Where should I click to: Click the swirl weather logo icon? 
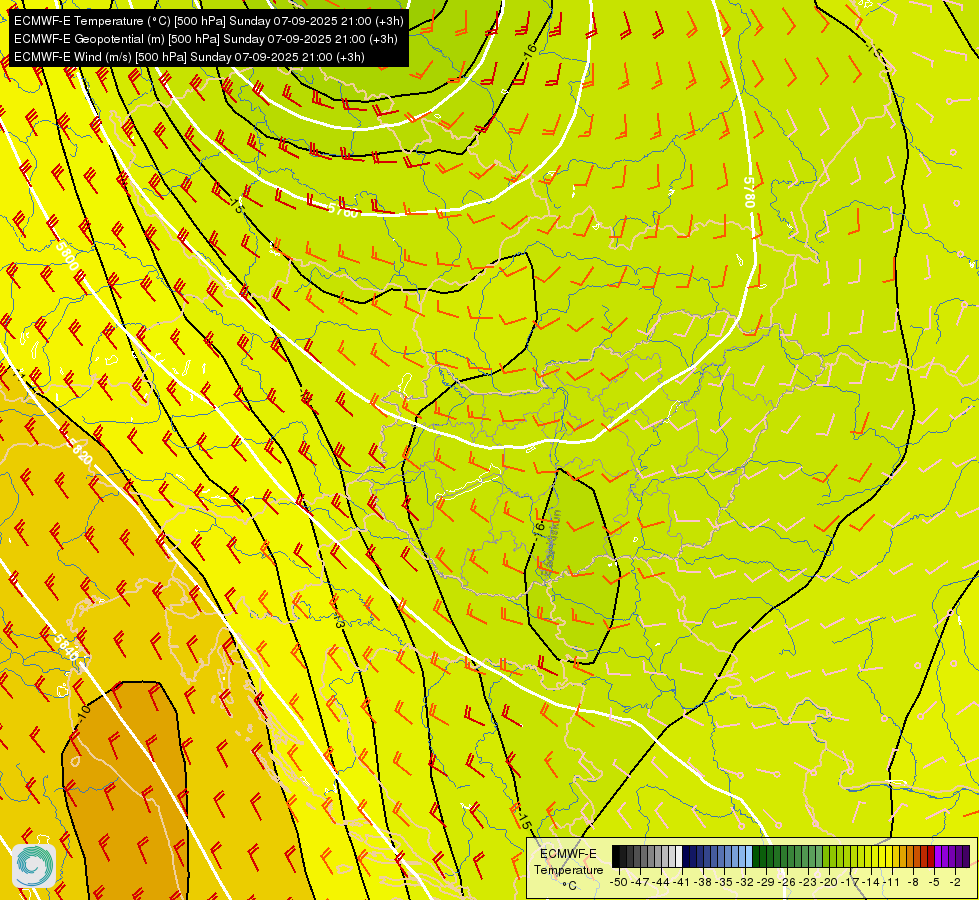click(34, 866)
